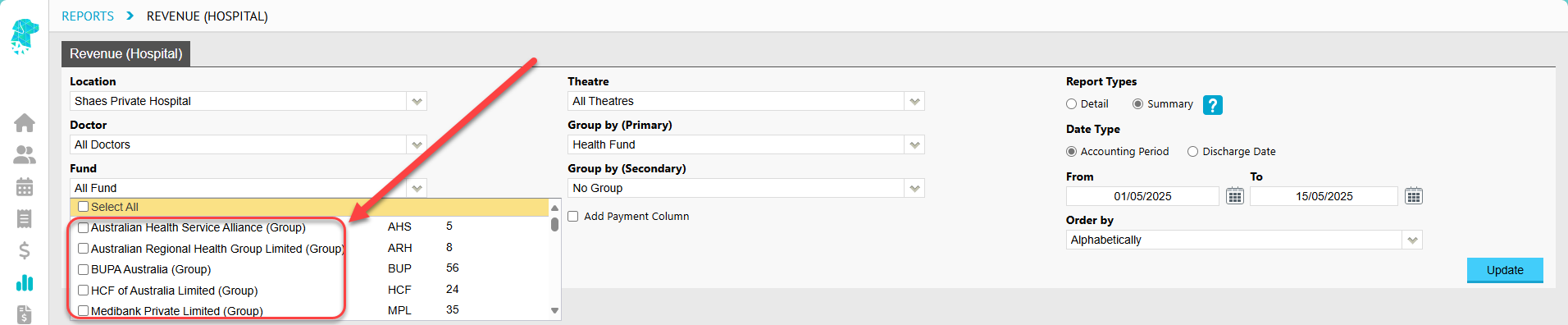Open the From date calendar picker
The height and width of the screenshot is (325, 1568).
pyautogui.click(x=1235, y=196)
